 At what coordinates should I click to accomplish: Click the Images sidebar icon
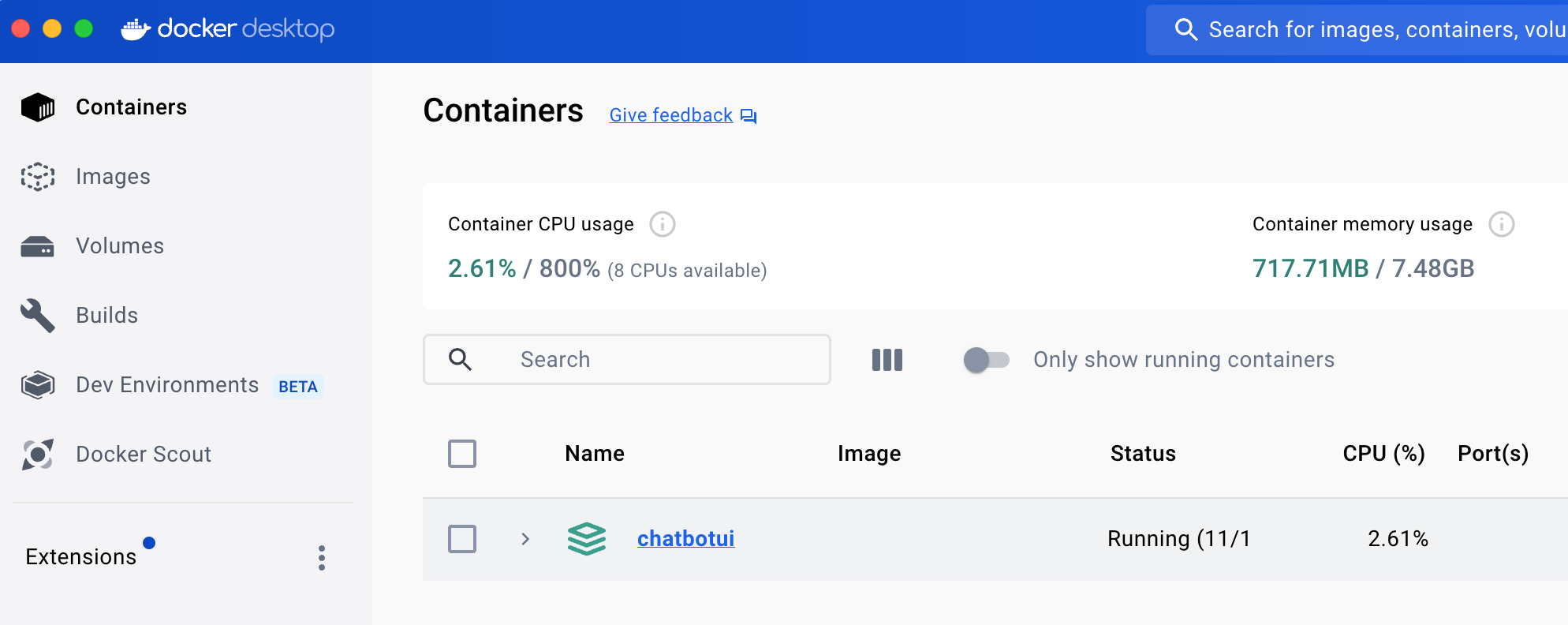click(x=38, y=177)
